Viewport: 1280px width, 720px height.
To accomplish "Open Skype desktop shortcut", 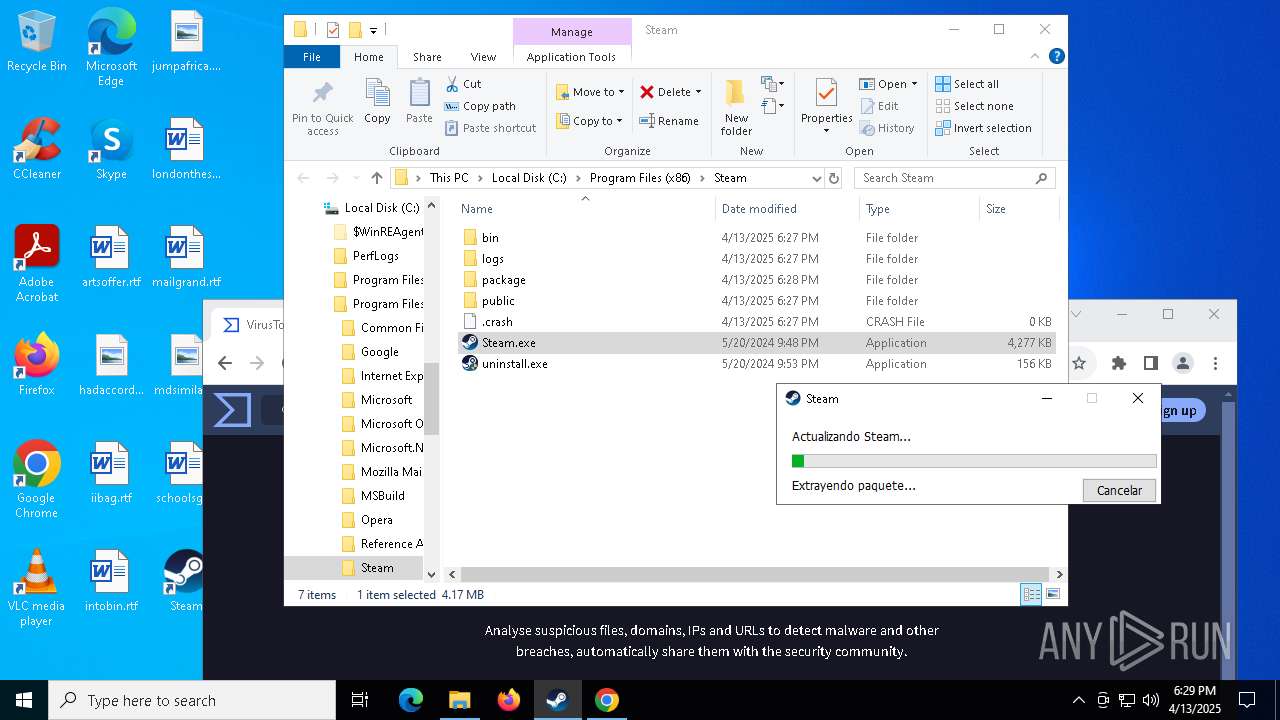I will click(x=111, y=150).
